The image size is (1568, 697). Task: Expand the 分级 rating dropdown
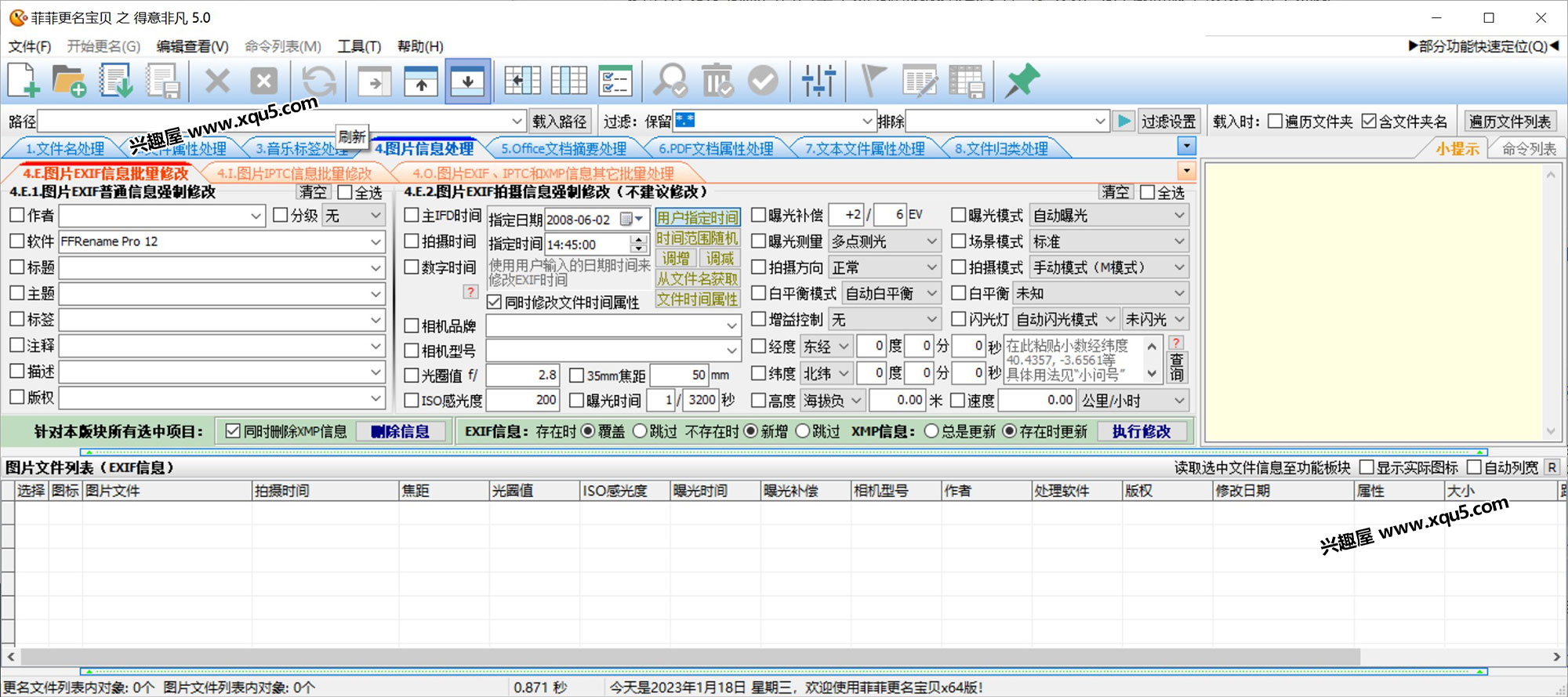pos(376,216)
